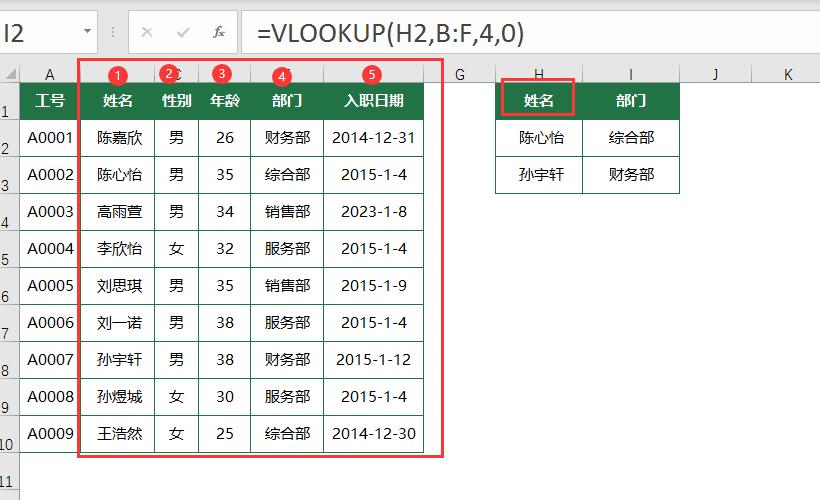
Task: Select the name cell 孙煜城
Action: pos(118,397)
